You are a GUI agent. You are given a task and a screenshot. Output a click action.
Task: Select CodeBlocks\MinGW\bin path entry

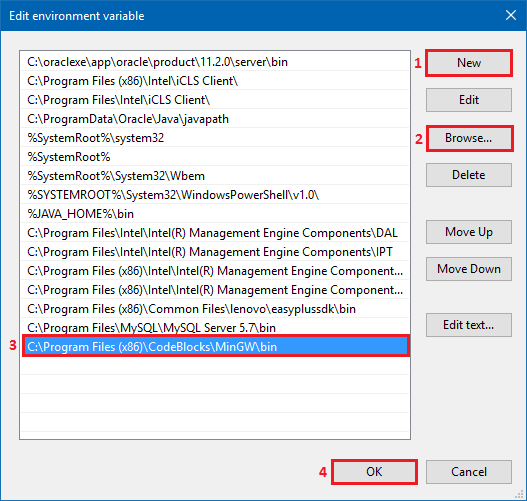click(216, 346)
